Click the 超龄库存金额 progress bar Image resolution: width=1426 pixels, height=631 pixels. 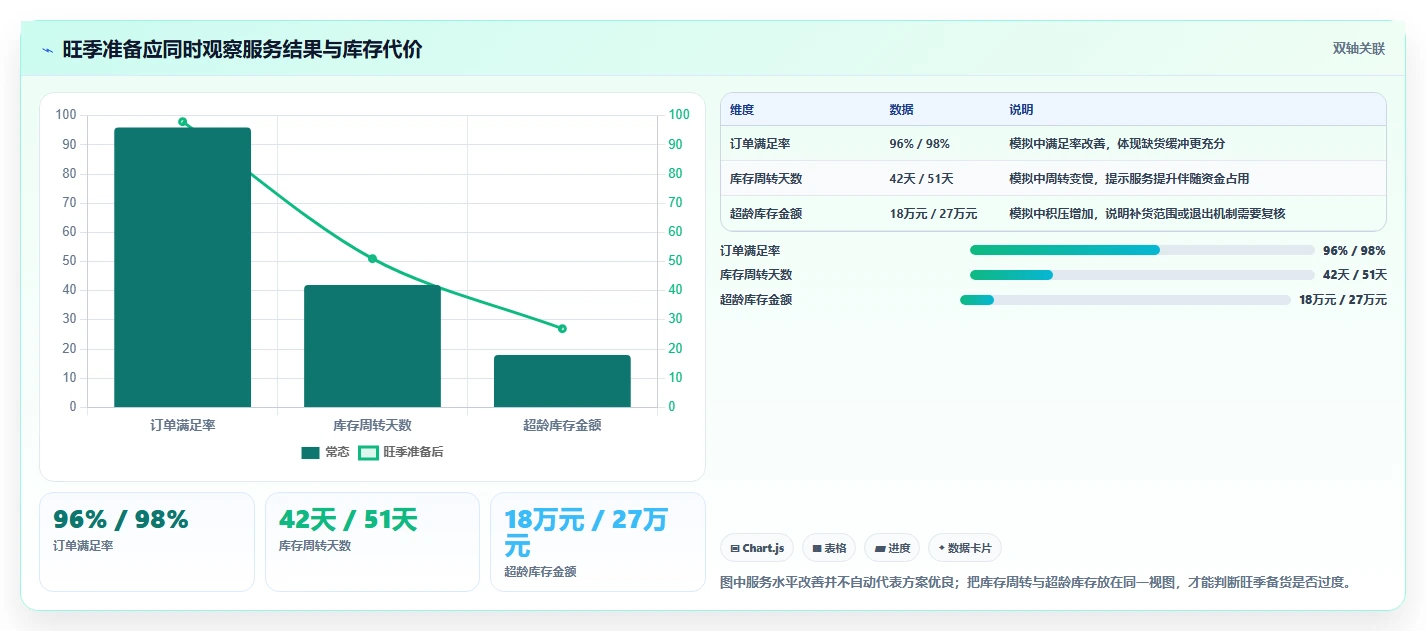coord(1125,300)
